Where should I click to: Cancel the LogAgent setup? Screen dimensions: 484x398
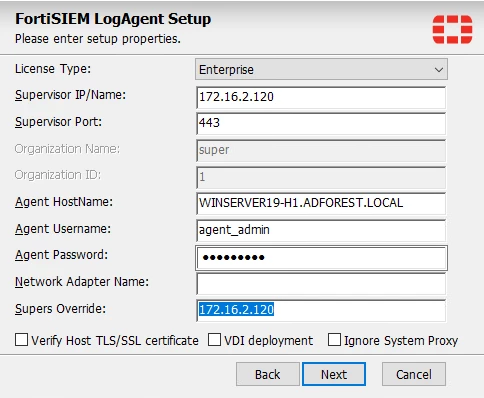pyautogui.click(x=414, y=374)
